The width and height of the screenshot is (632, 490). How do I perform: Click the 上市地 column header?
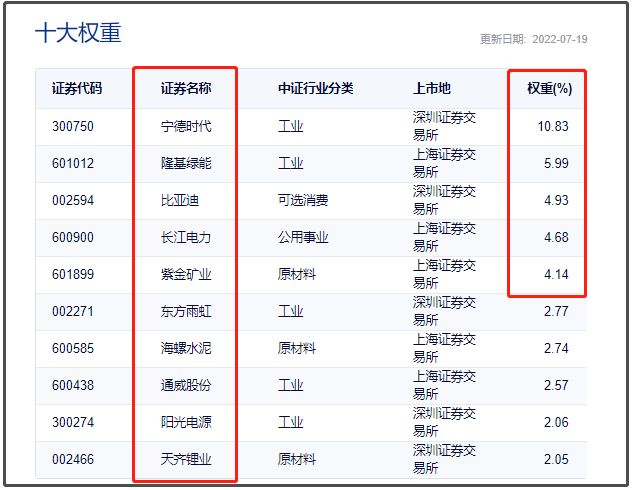[432, 89]
